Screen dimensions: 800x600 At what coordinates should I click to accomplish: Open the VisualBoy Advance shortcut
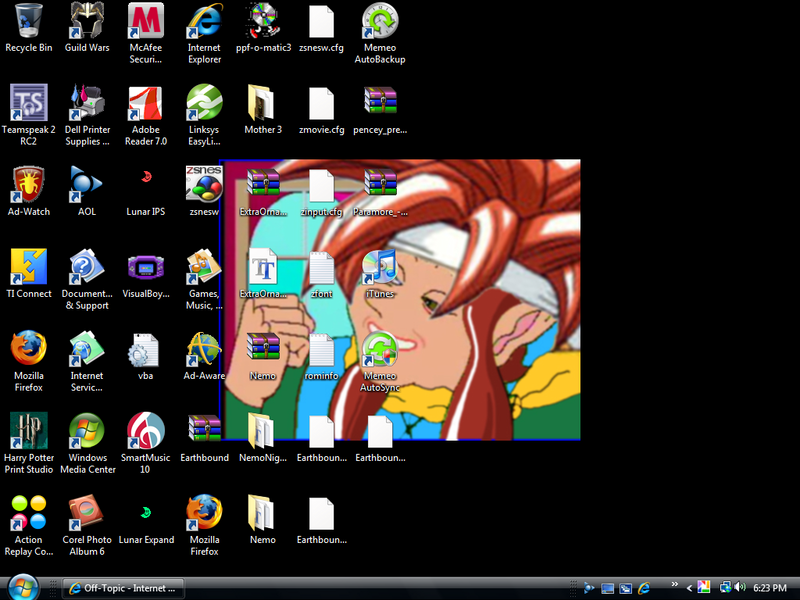coord(146,267)
